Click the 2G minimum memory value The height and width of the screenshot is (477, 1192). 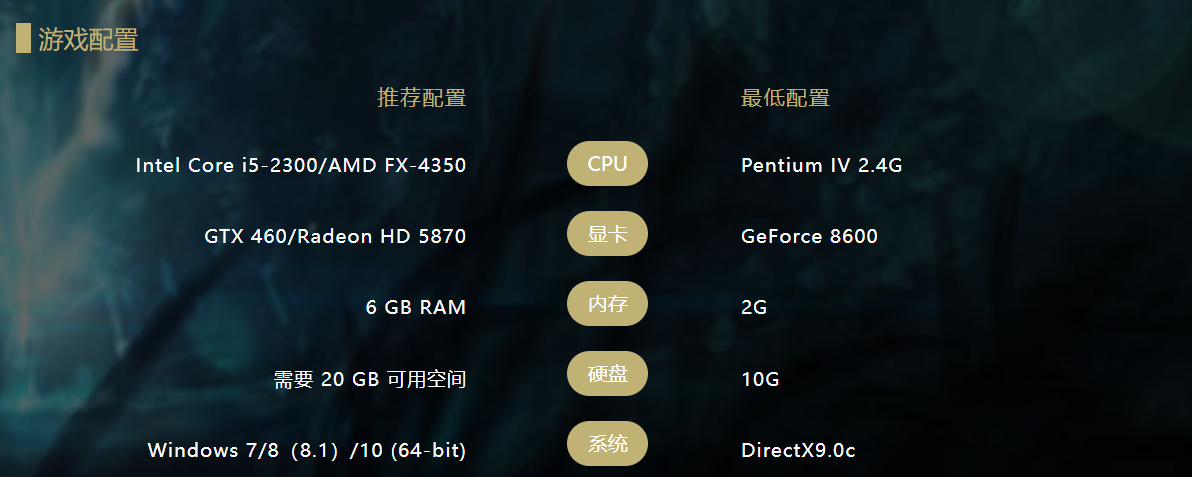(754, 308)
